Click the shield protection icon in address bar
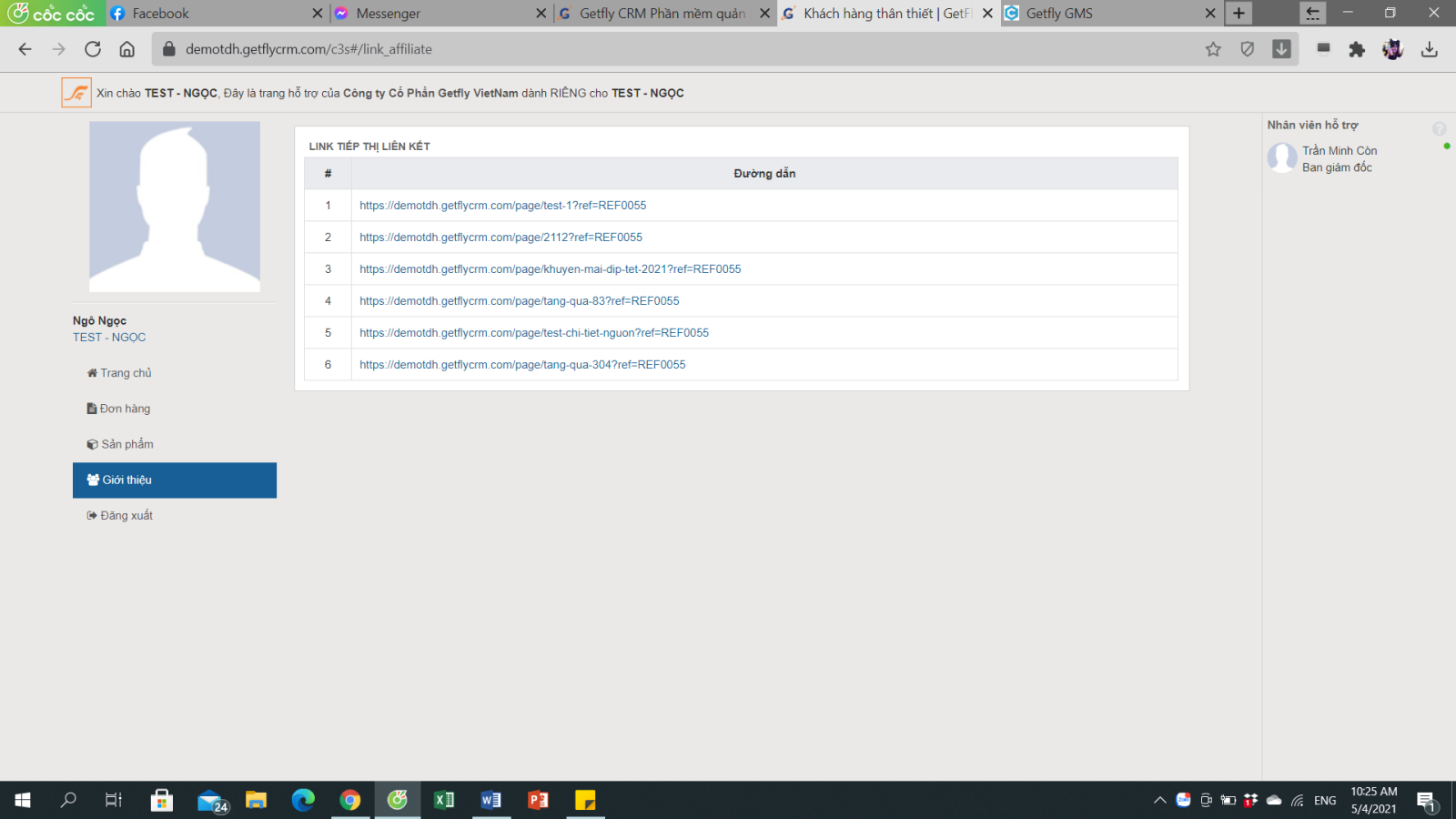The image size is (1456, 819). coord(1248,49)
